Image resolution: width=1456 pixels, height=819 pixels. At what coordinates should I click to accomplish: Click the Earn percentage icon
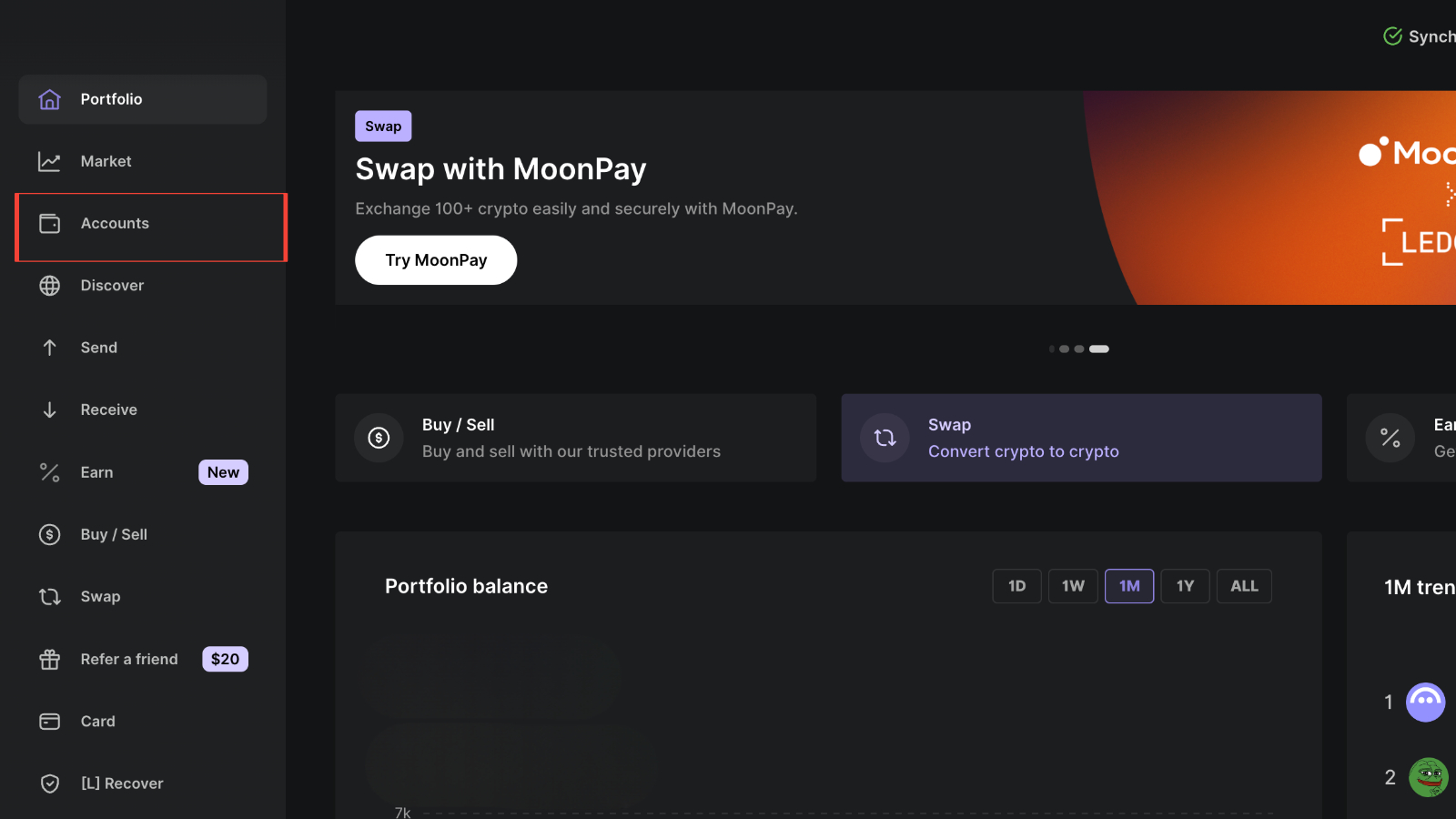tap(49, 471)
